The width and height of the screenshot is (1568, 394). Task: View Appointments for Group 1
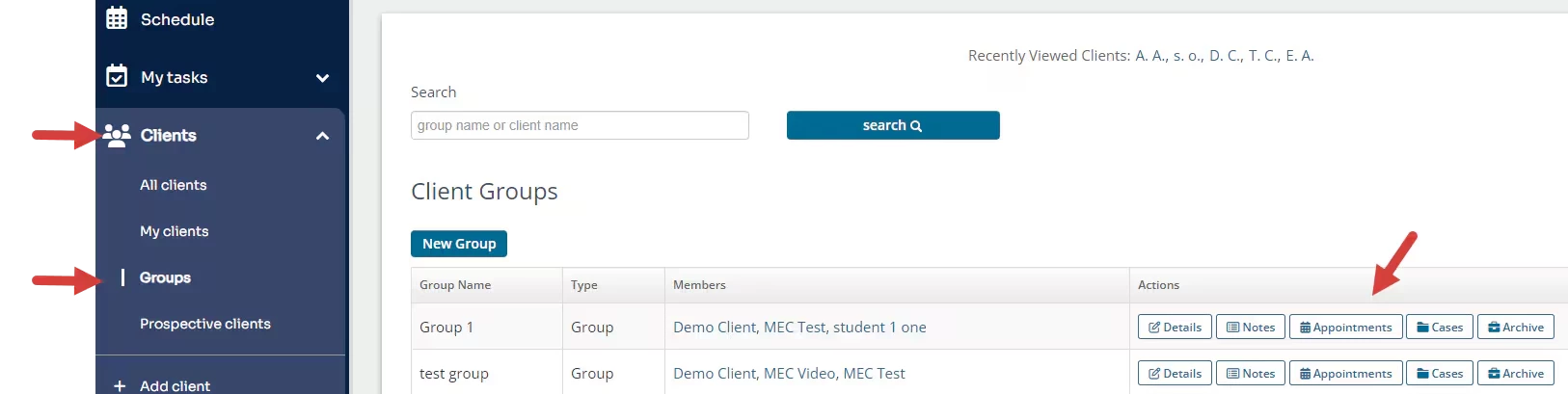(x=1345, y=328)
